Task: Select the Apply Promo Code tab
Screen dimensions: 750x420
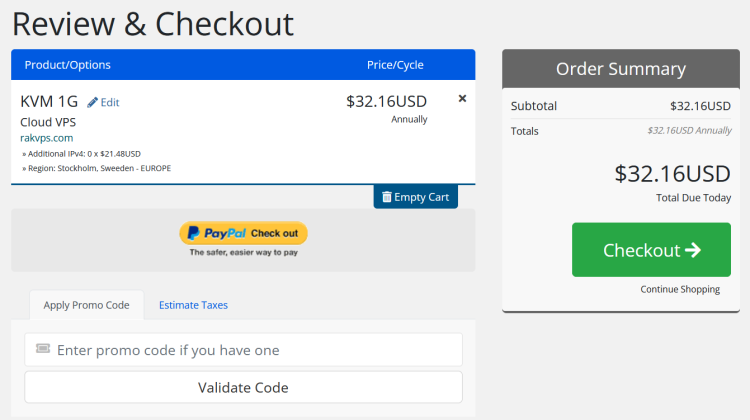Action: [87, 305]
